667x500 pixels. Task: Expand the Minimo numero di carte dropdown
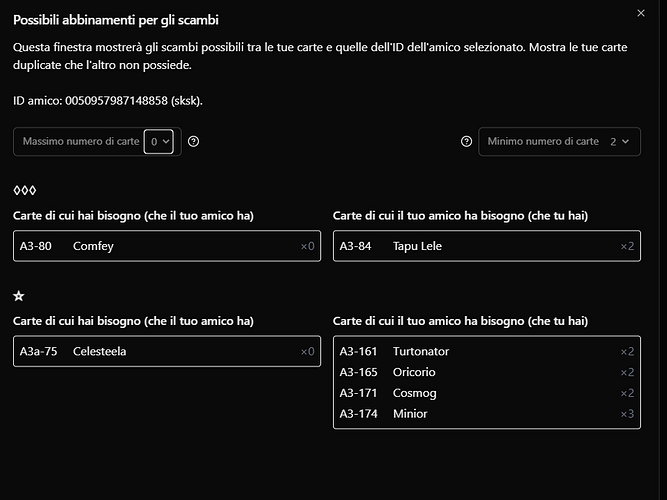(x=559, y=142)
